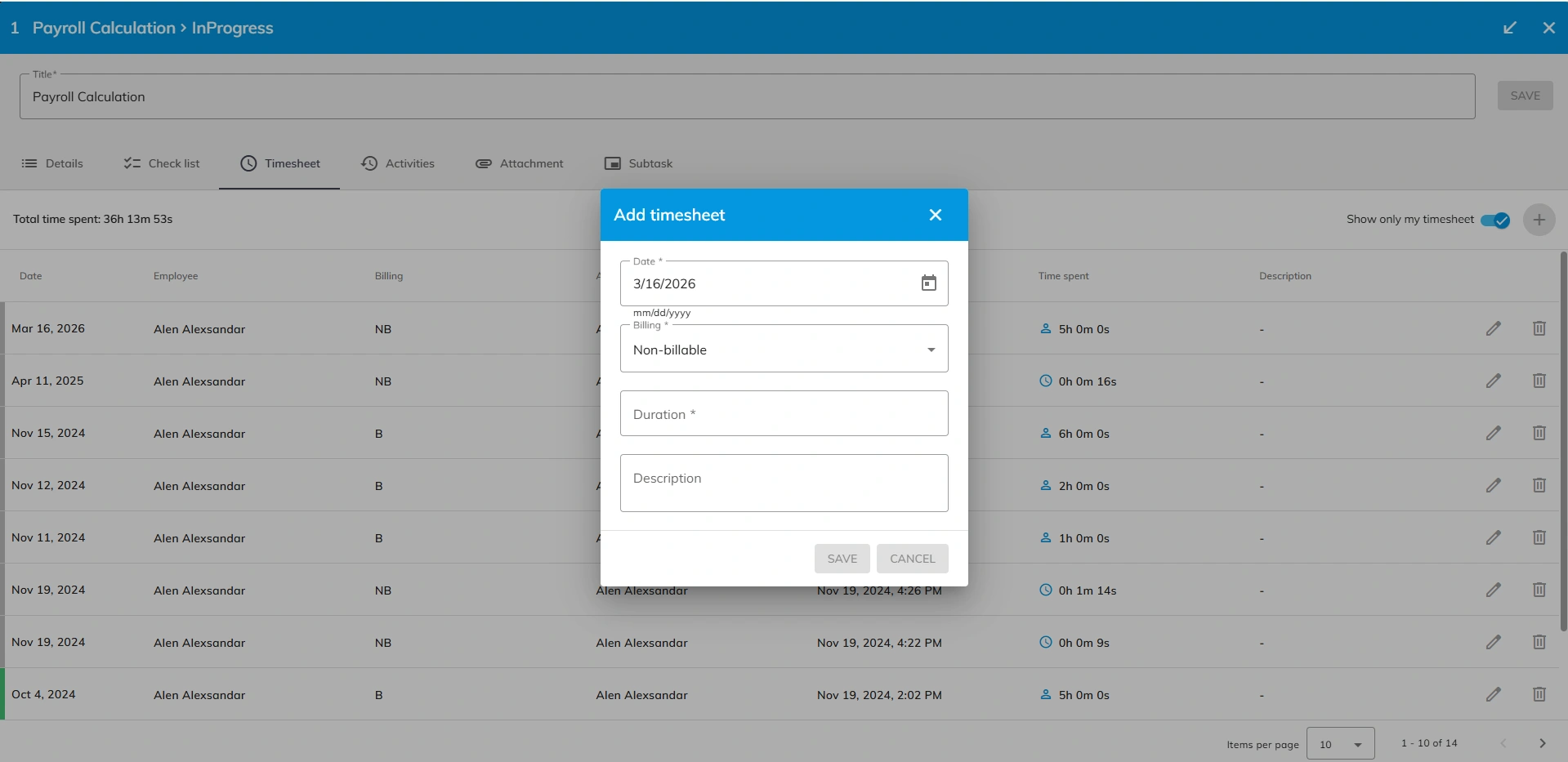Click the add timesheet plus icon
Viewport: 1568px width, 762px height.
(x=1539, y=220)
